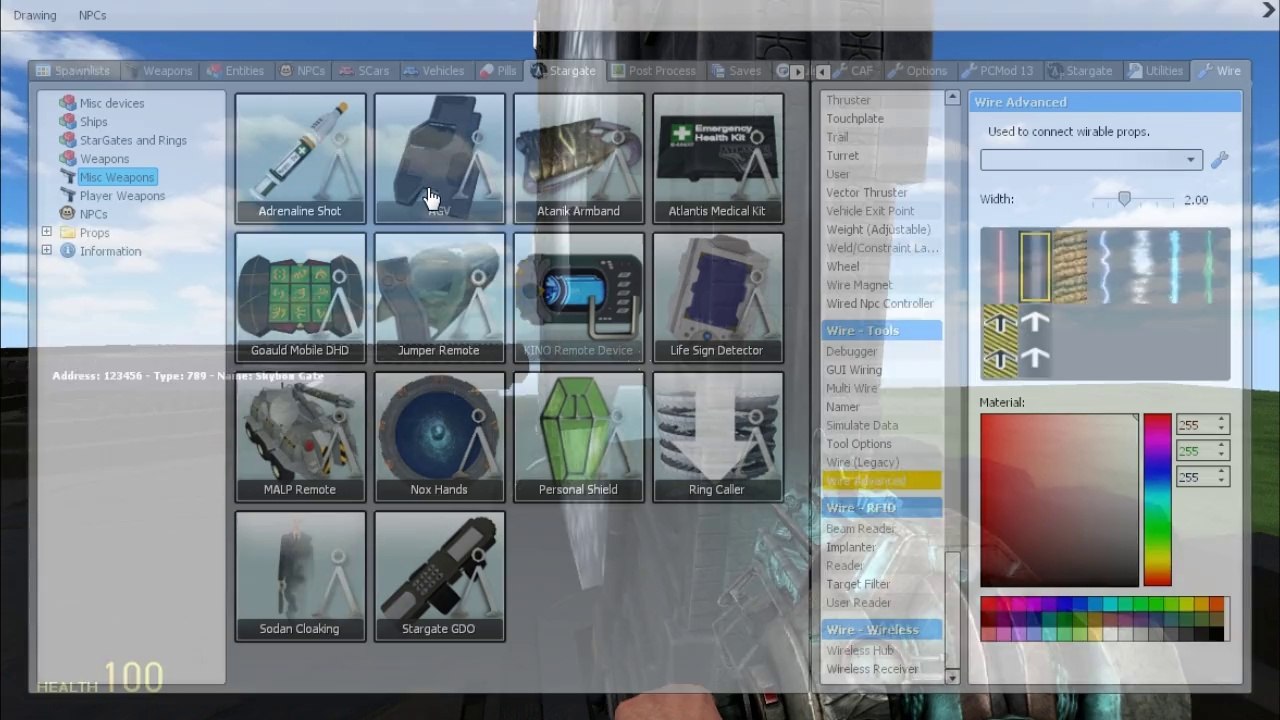Screen dimensions: 1280x720
Task: Open the Player Weapons category
Action: 122,196
